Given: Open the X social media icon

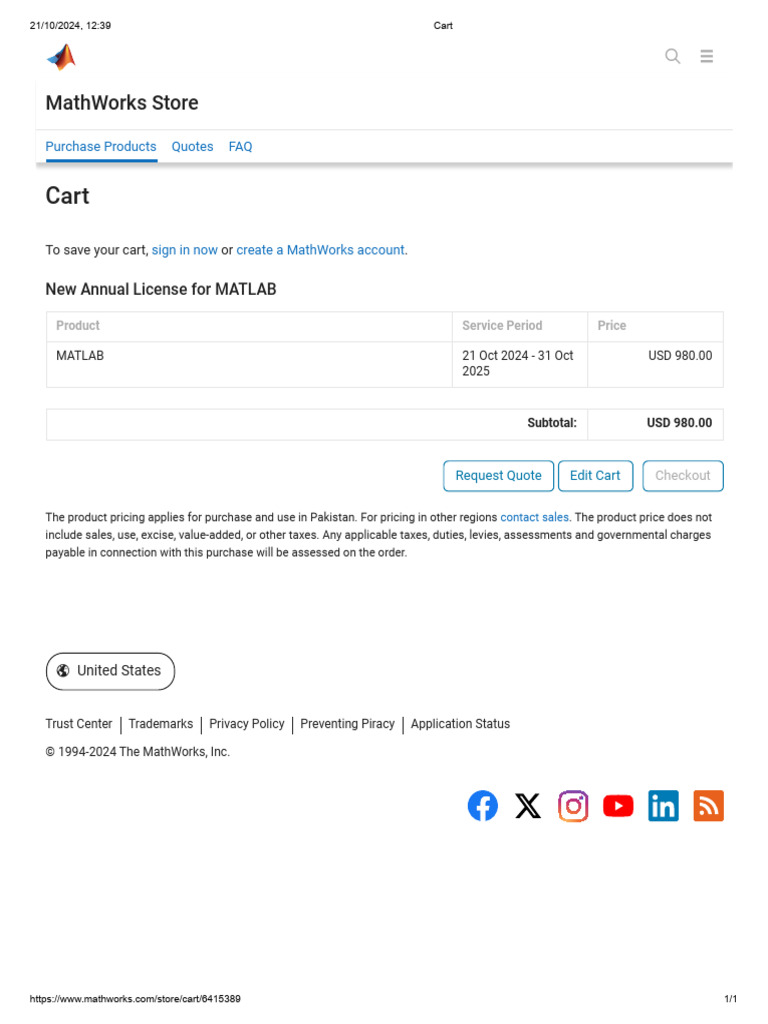Looking at the screenshot, I should click(x=528, y=806).
